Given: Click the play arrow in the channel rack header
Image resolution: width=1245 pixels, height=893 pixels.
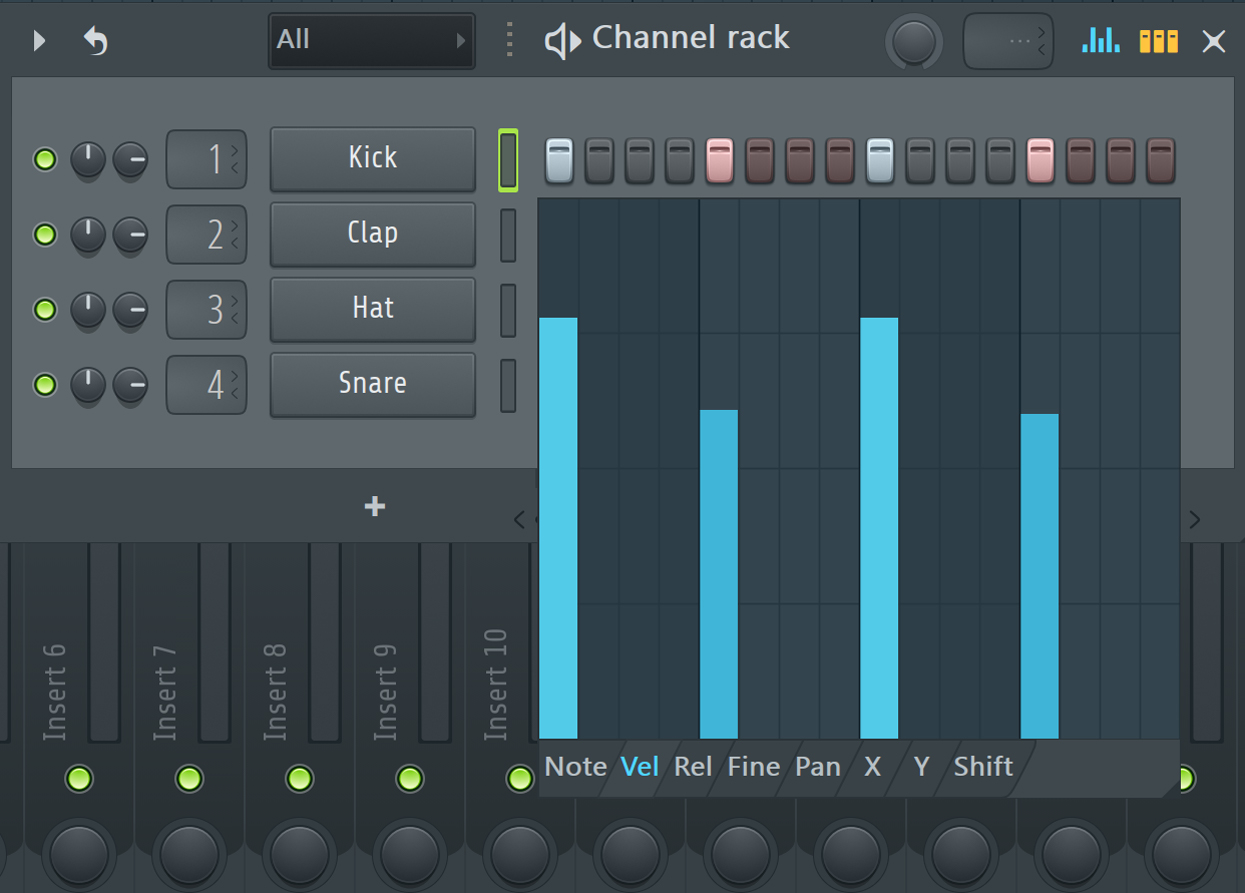Looking at the screenshot, I should (40, 40).
